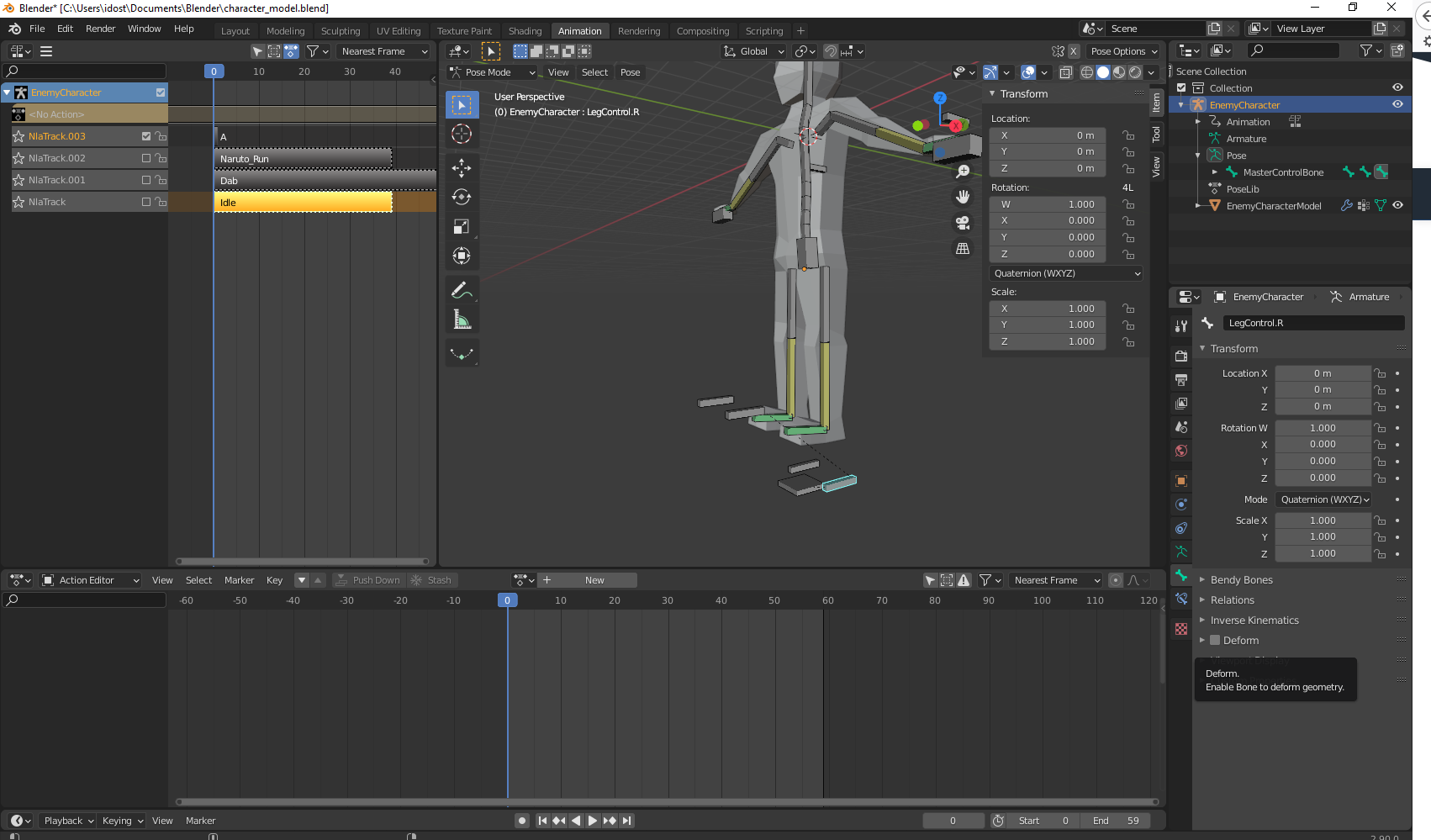Toggle the NlaTrack checkbox
Viewport: 1431px width, 840px height.
(x=146, y=202)
